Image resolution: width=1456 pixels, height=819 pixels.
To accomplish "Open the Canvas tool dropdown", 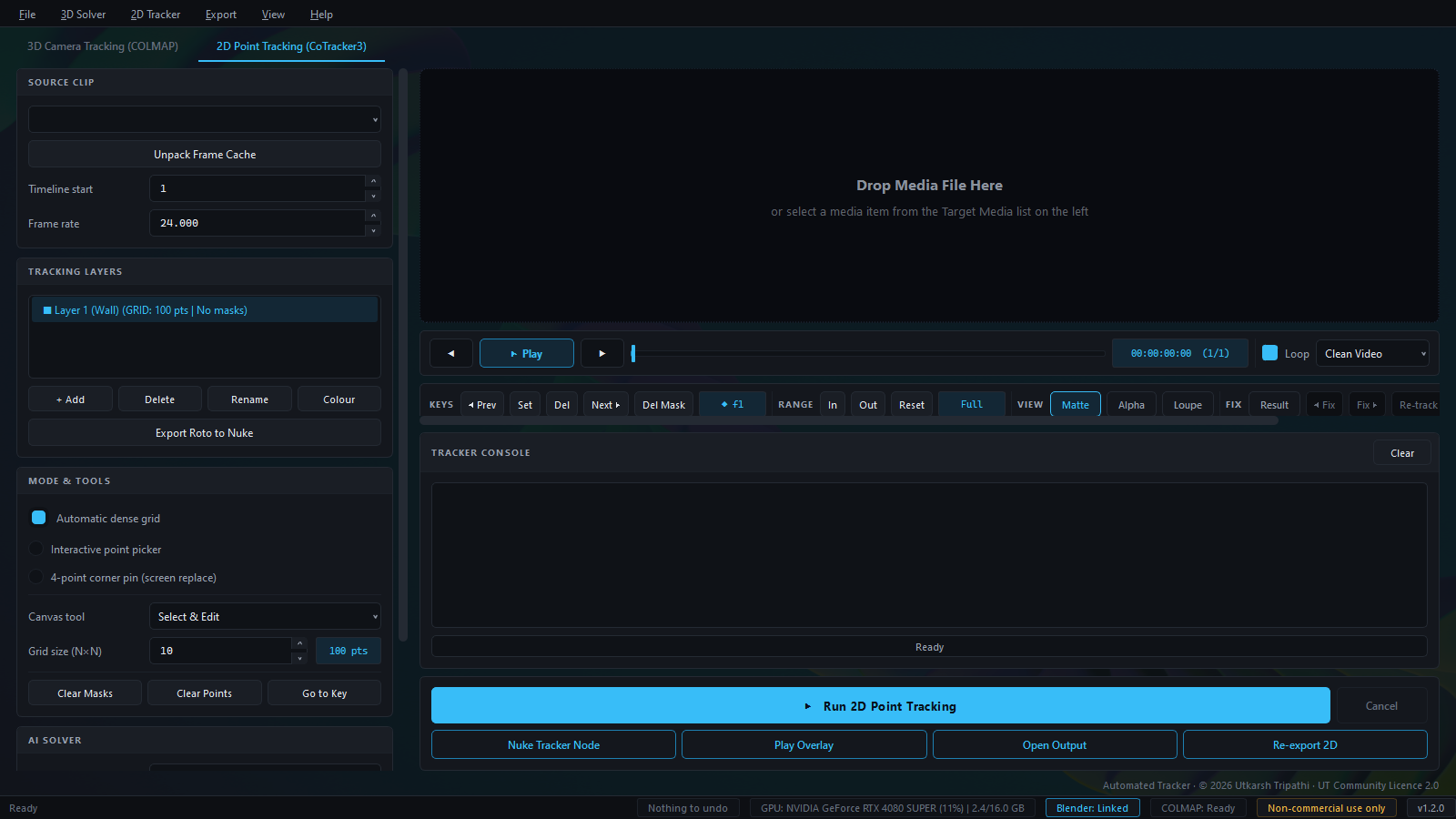I will pyautogui.click(x=265, y=617).
